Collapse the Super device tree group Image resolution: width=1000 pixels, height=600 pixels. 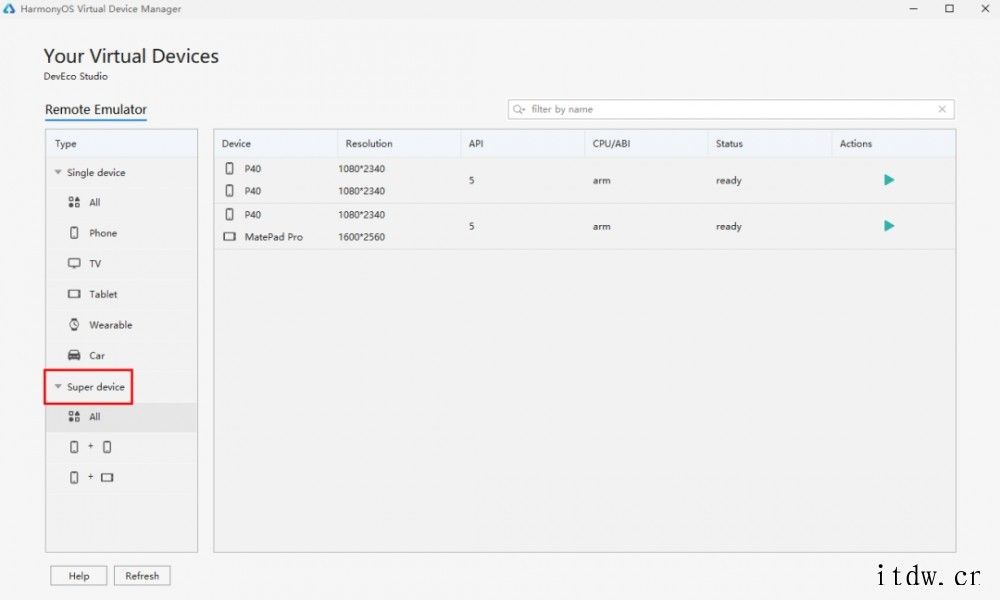[58, 386]
